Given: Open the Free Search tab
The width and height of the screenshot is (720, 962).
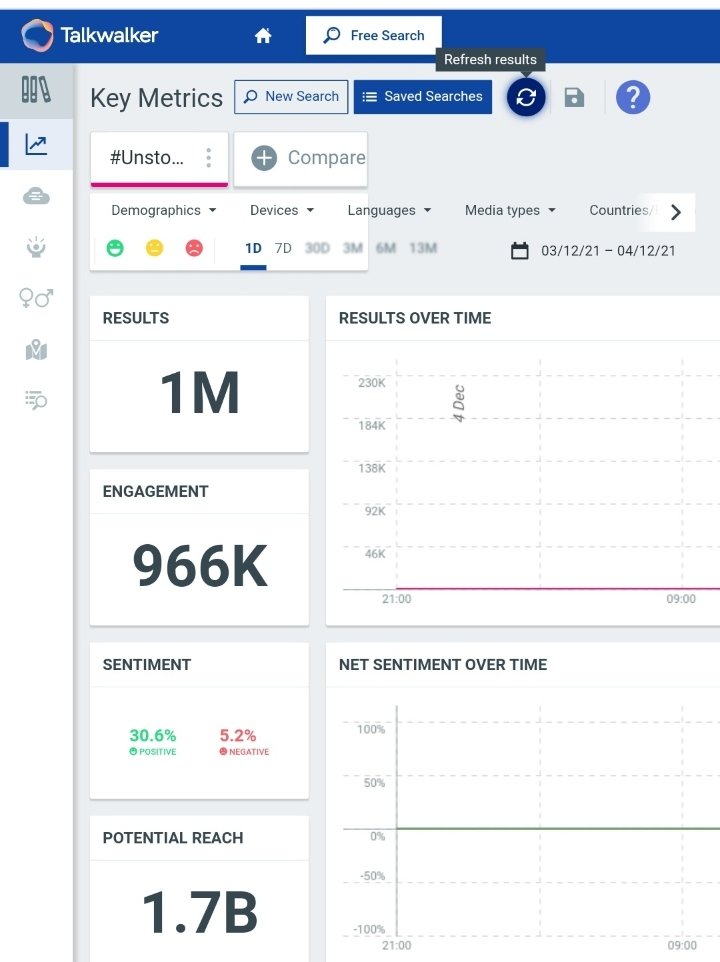Looking at the screenshot, I should click(x=373, y=36).
